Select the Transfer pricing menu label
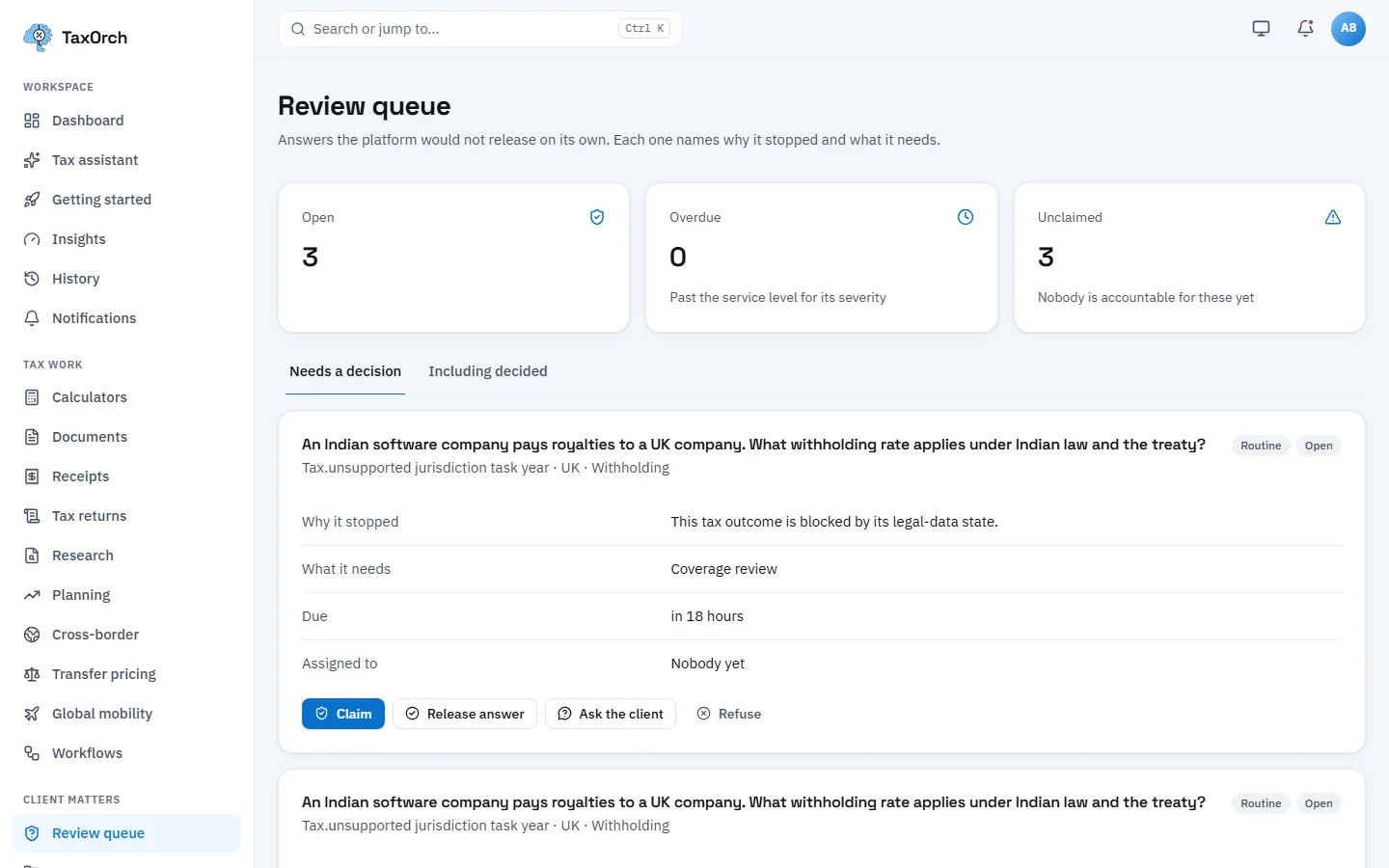Screen dimensions: 1389x868 104,674
